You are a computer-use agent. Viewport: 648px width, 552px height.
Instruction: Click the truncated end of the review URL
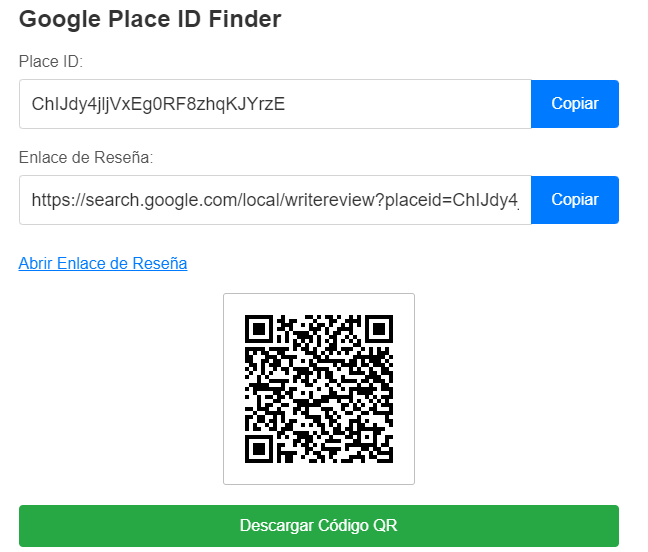pyautogui.click(x=506, y=200)
